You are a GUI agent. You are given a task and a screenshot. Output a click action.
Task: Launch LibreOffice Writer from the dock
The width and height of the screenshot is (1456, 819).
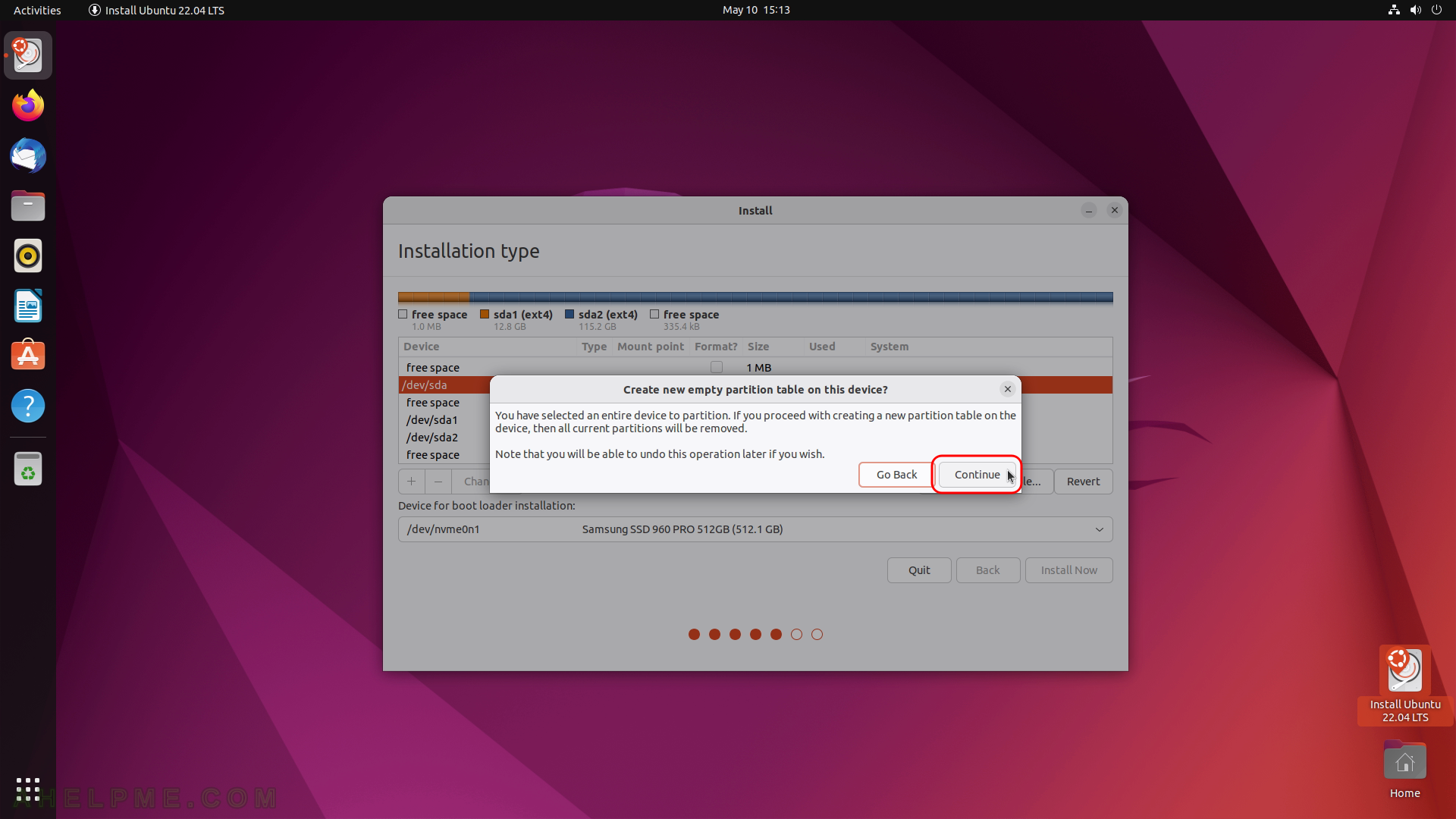click(x=28, y=306)
